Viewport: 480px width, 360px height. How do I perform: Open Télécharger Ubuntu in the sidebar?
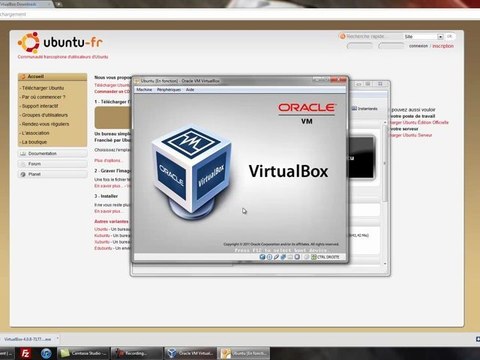42,88
